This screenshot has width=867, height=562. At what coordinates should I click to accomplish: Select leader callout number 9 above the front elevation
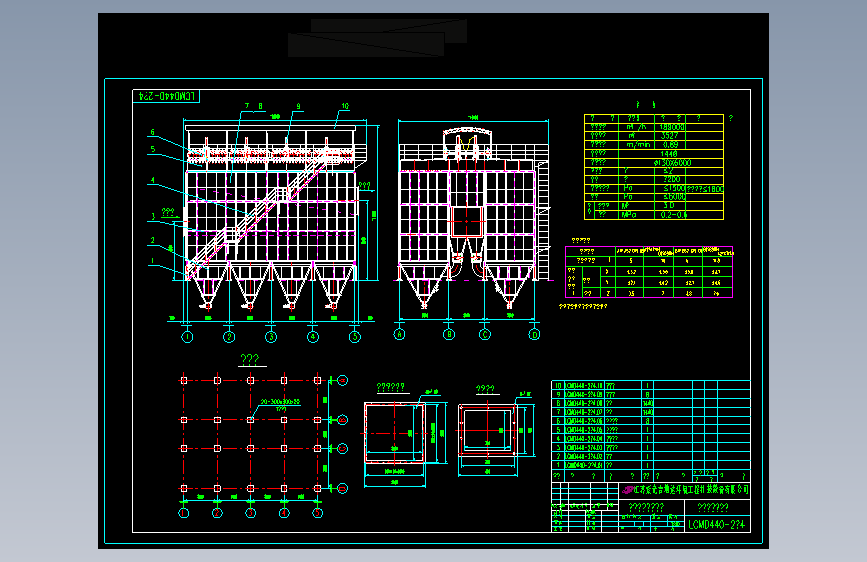tap(299, 106)
